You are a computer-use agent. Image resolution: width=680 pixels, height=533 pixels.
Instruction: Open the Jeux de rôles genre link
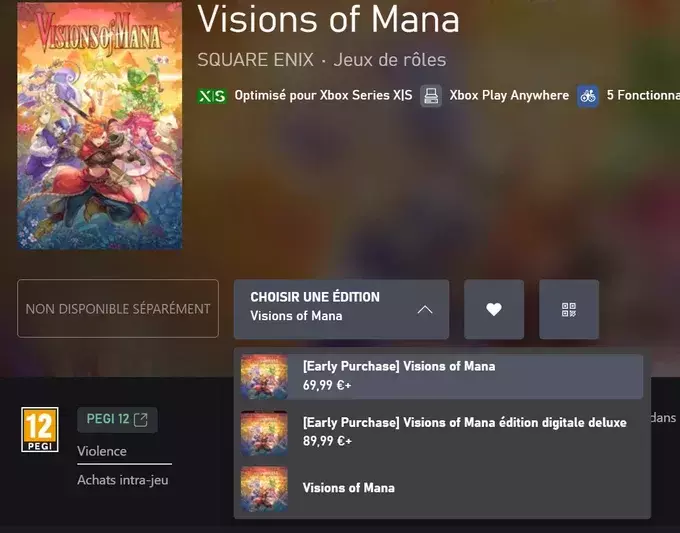389,60
